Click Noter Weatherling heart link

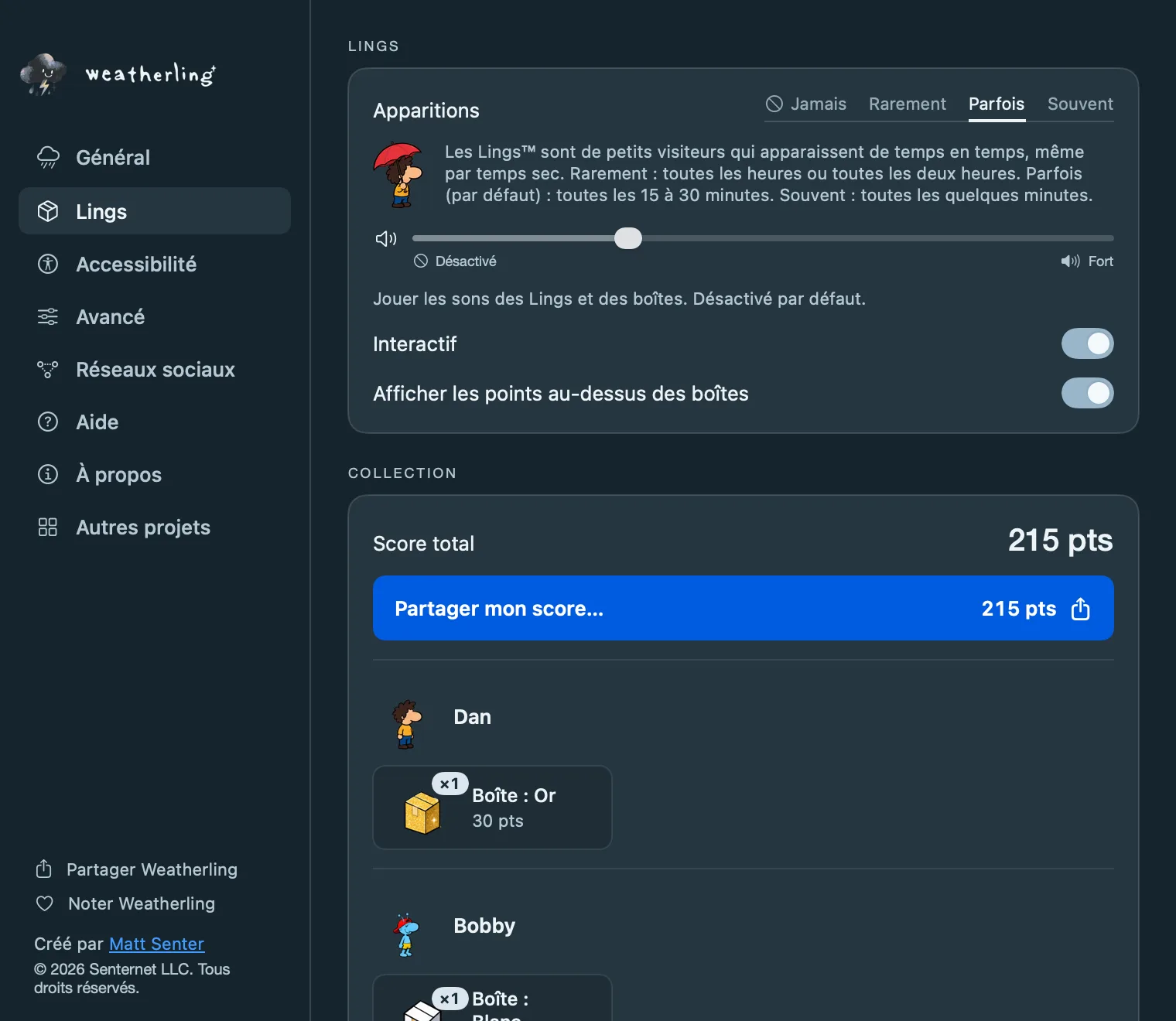coord(125,903)
